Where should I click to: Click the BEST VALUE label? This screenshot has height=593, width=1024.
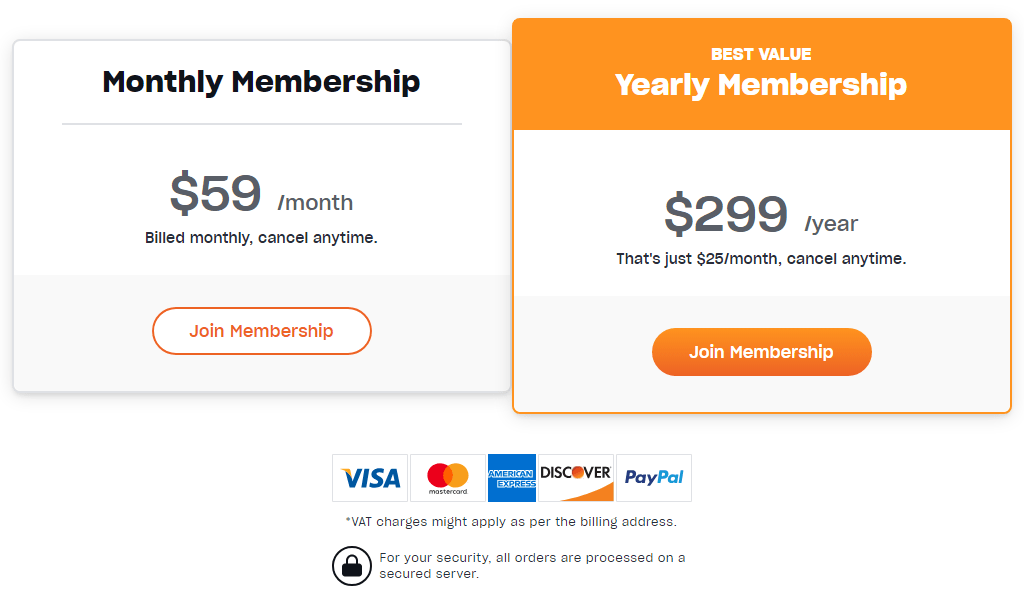click(761, 54)
